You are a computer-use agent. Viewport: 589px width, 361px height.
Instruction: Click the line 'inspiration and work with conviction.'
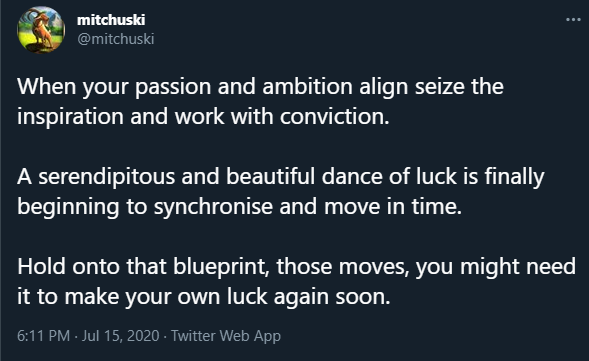click(x=203, y=116)
